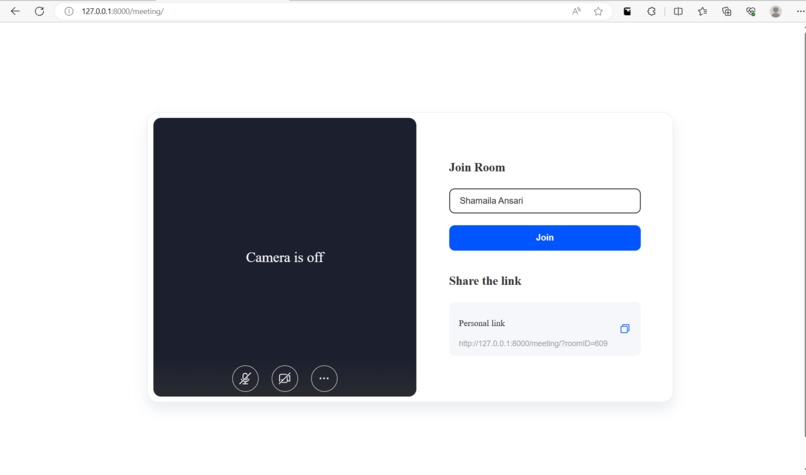Click the Share the link heading

coord(485,281)
